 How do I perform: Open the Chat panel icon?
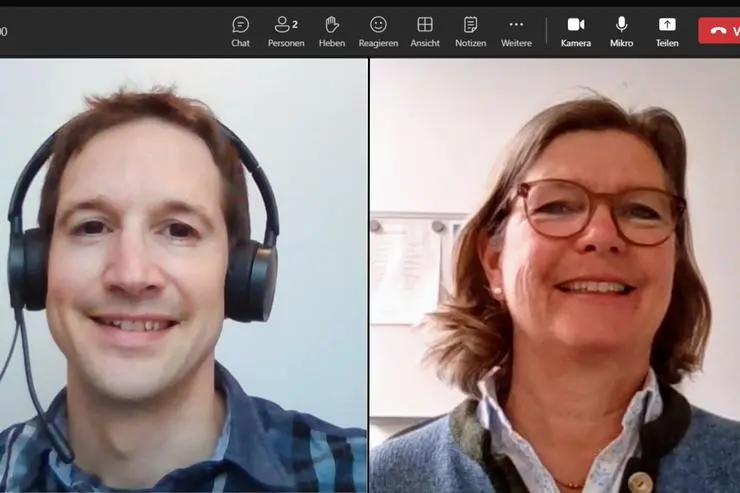pos(240,24)
